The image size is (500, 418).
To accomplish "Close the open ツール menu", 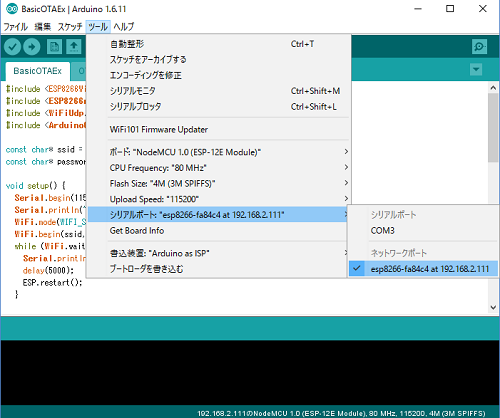I will (x=98, y=27).
